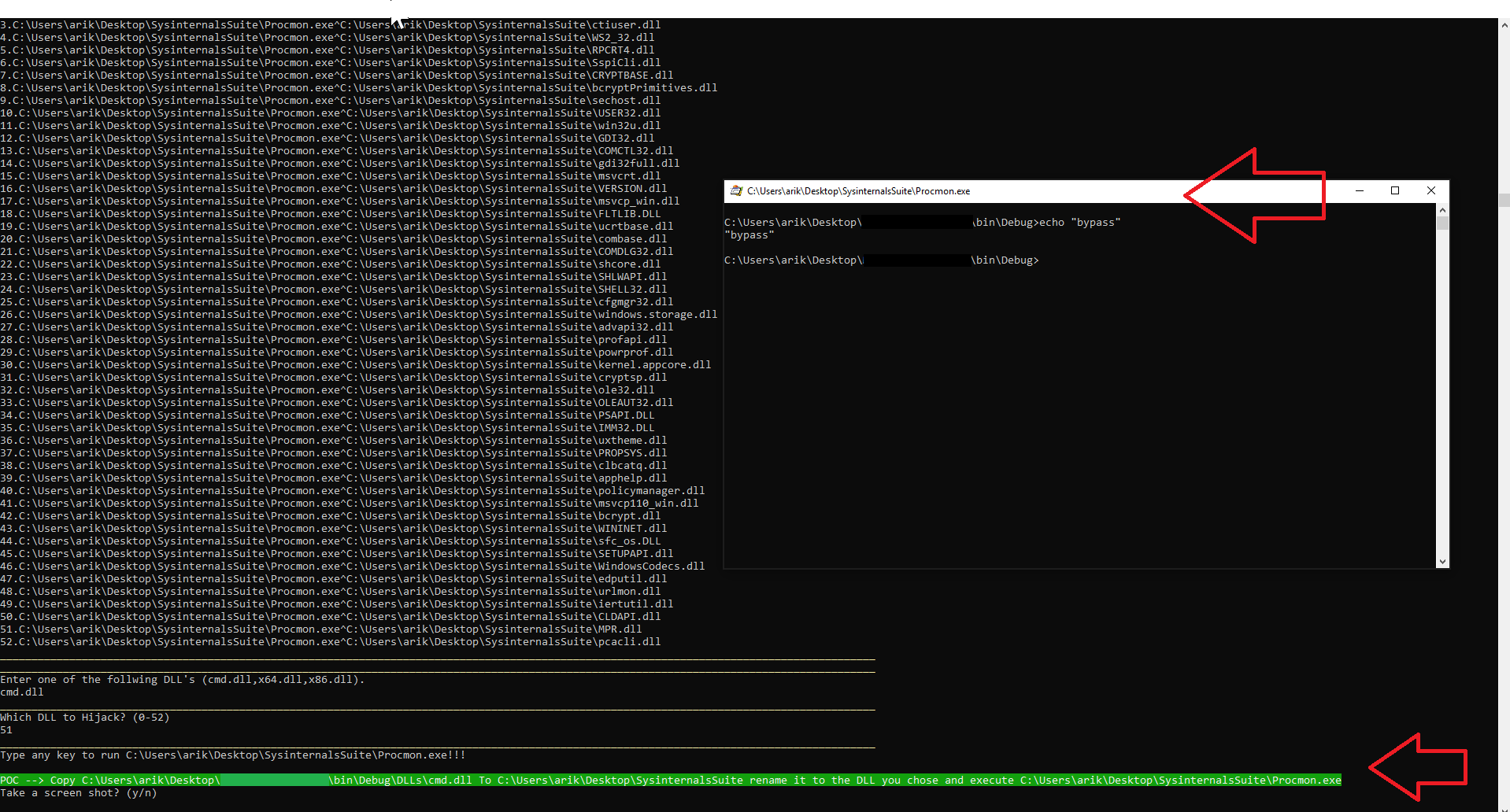The height and width of the screenshot is (812, 1510).
Task: Click the line ending in ctiuser.dll
Action: (x=331, y=25)
